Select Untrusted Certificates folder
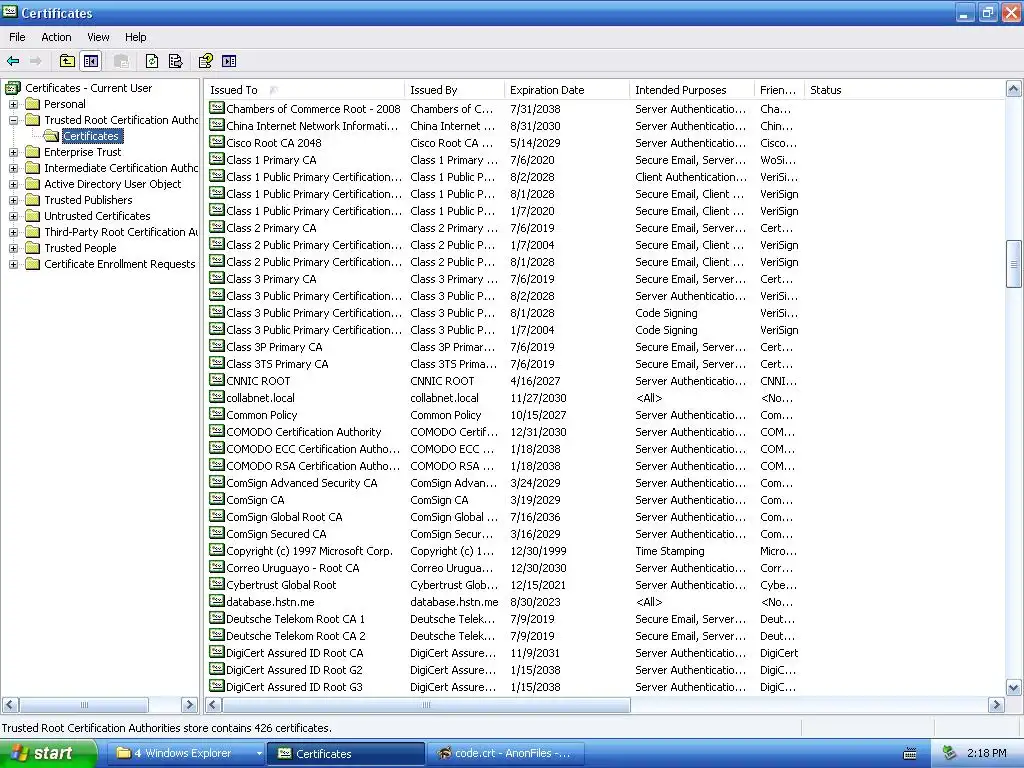 click(97, 216)
